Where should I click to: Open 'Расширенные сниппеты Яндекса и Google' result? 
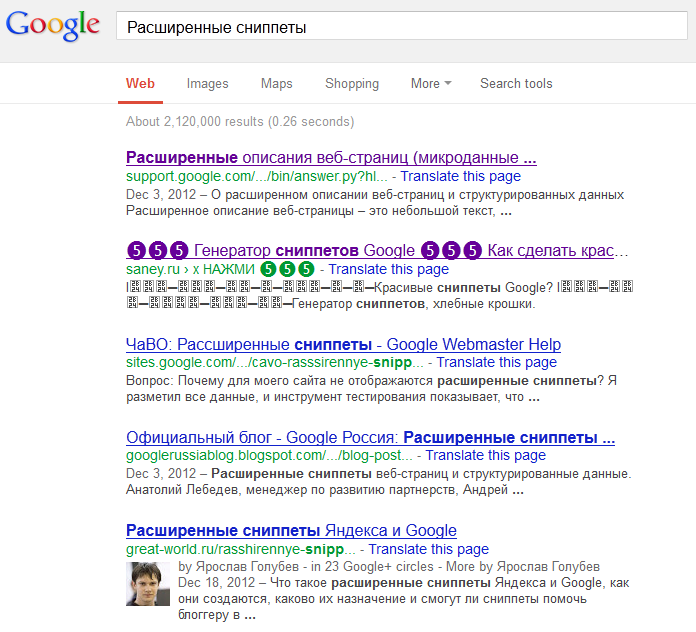pos(291,531)
